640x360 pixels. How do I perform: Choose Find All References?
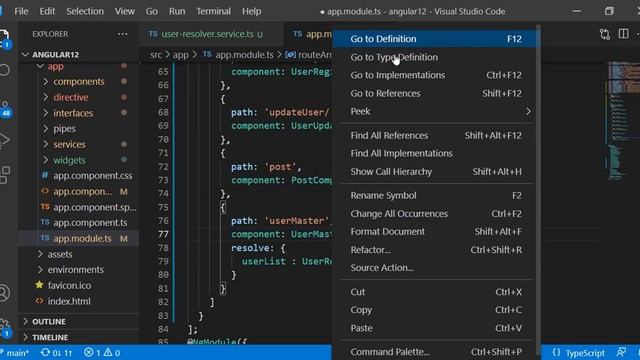tap(436, 136)
